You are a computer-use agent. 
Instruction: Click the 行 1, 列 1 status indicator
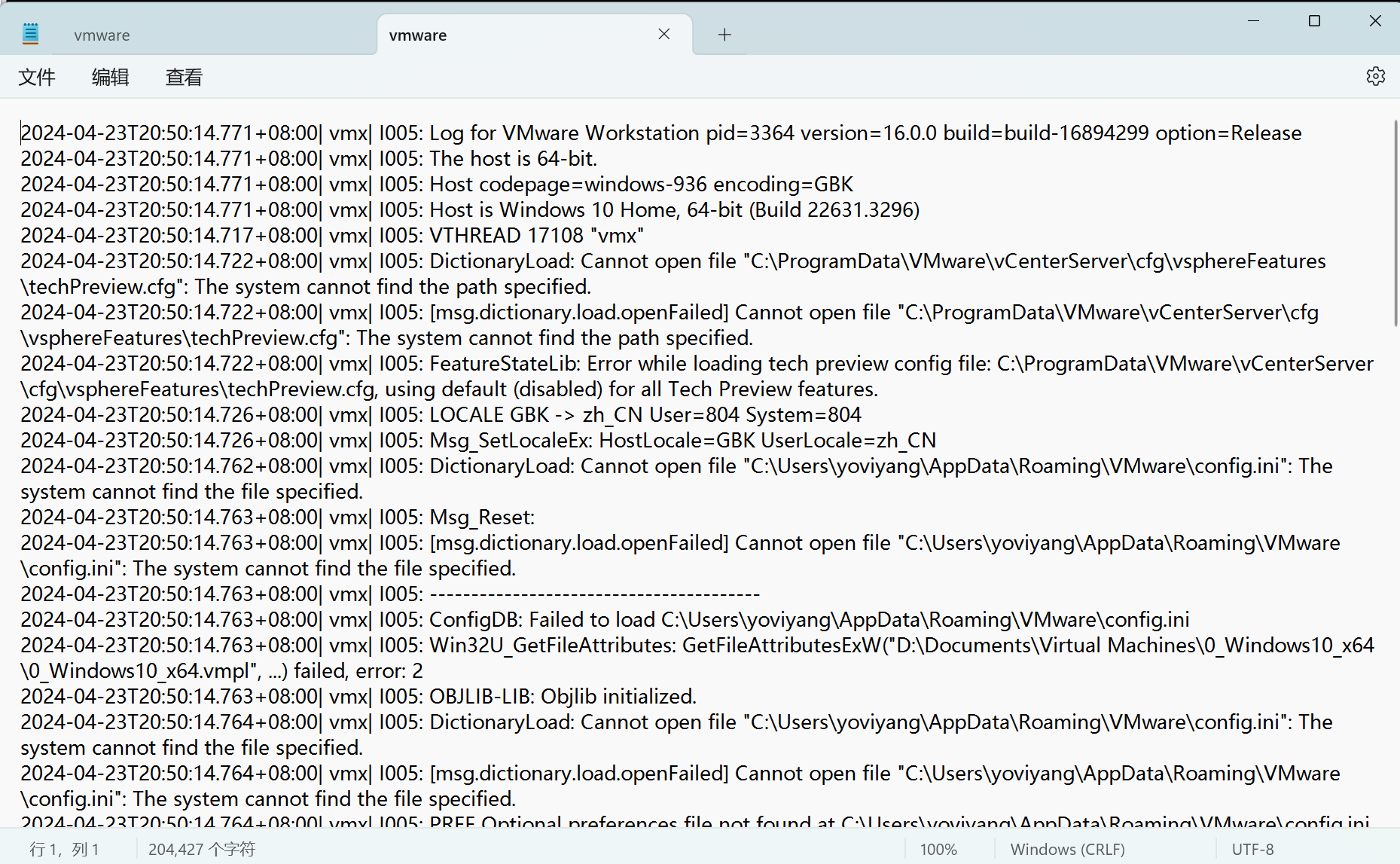click(64, 849)
